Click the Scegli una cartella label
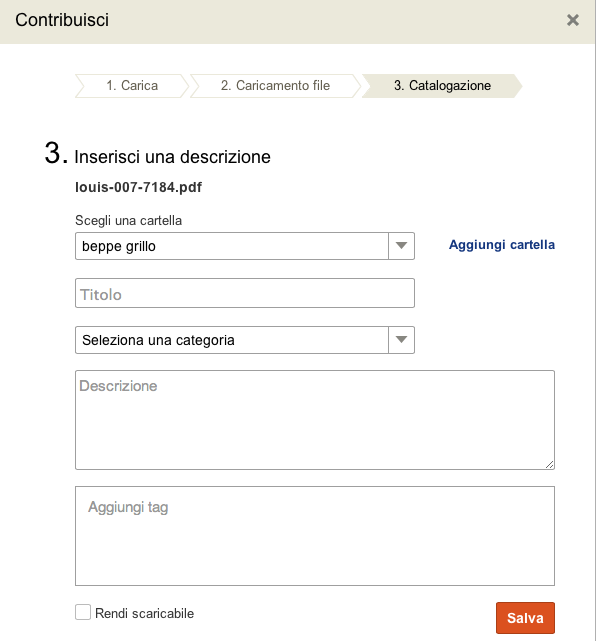This screenshot has width=596, height=641. pos(128,220)
